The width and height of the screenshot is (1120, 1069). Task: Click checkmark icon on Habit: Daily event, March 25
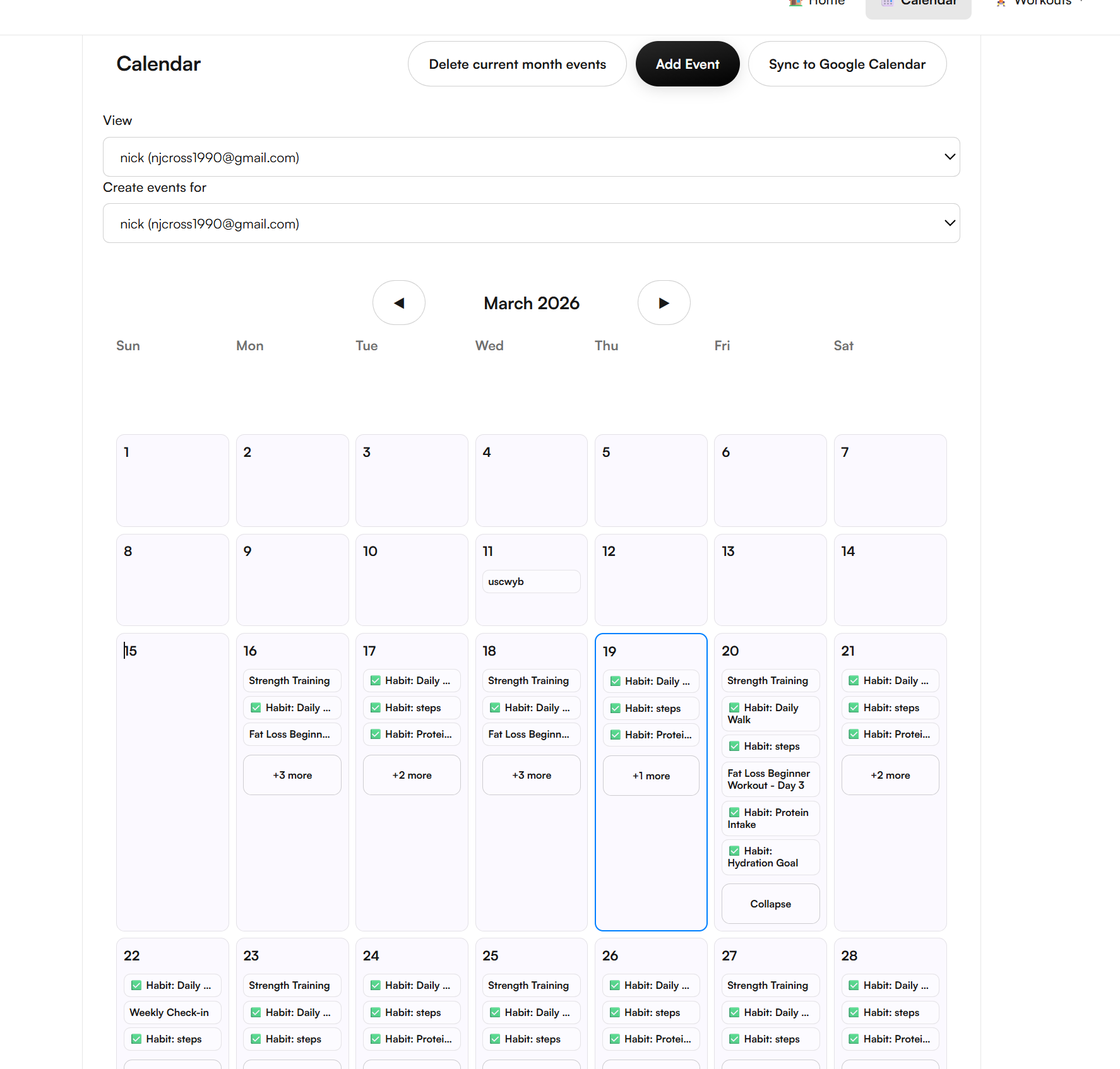click(x=495, y=1012)
